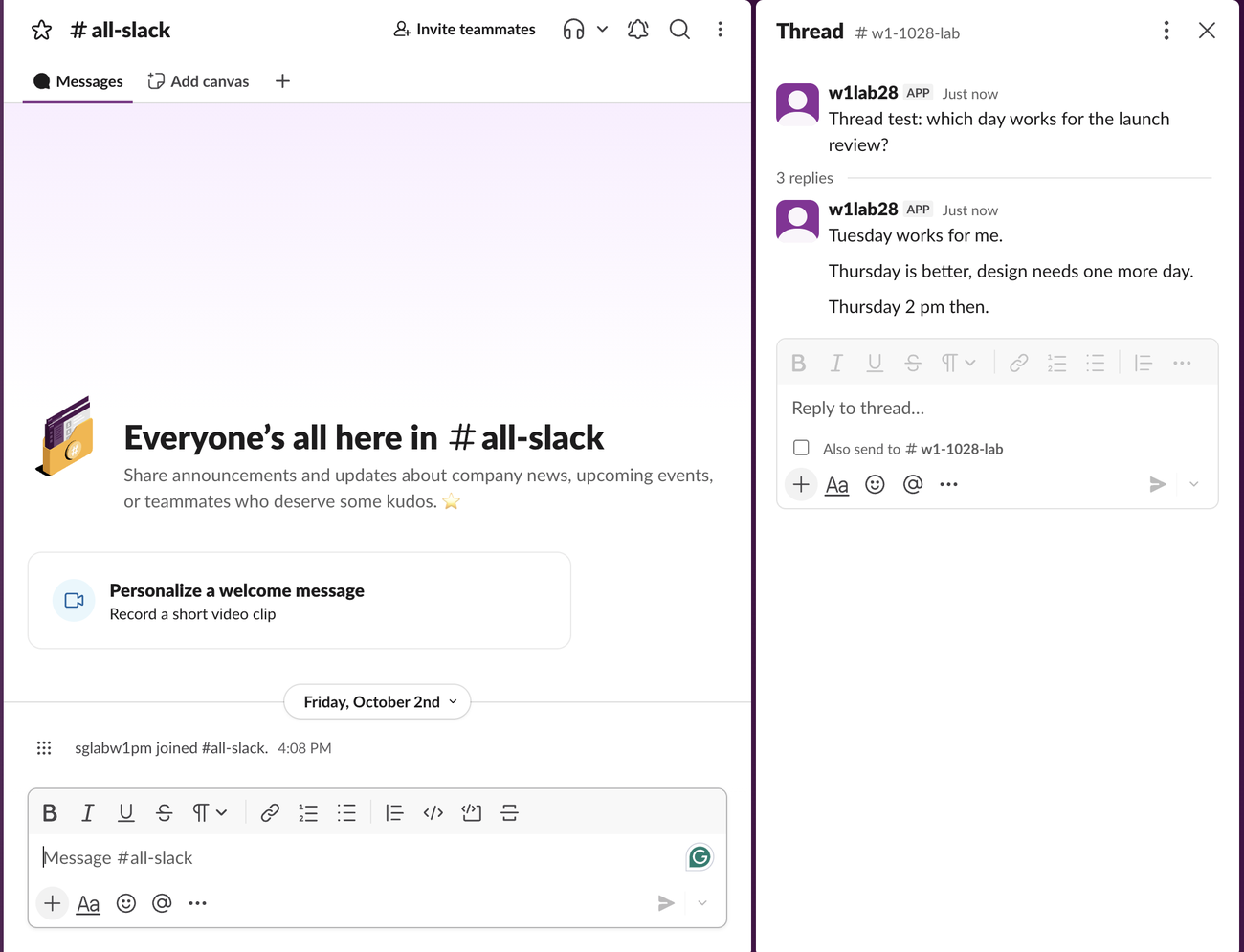The width and height of the screenshot is (1244, 952).
Task: Open the Grammarly icon in the message field
Action: click(700, 857)
